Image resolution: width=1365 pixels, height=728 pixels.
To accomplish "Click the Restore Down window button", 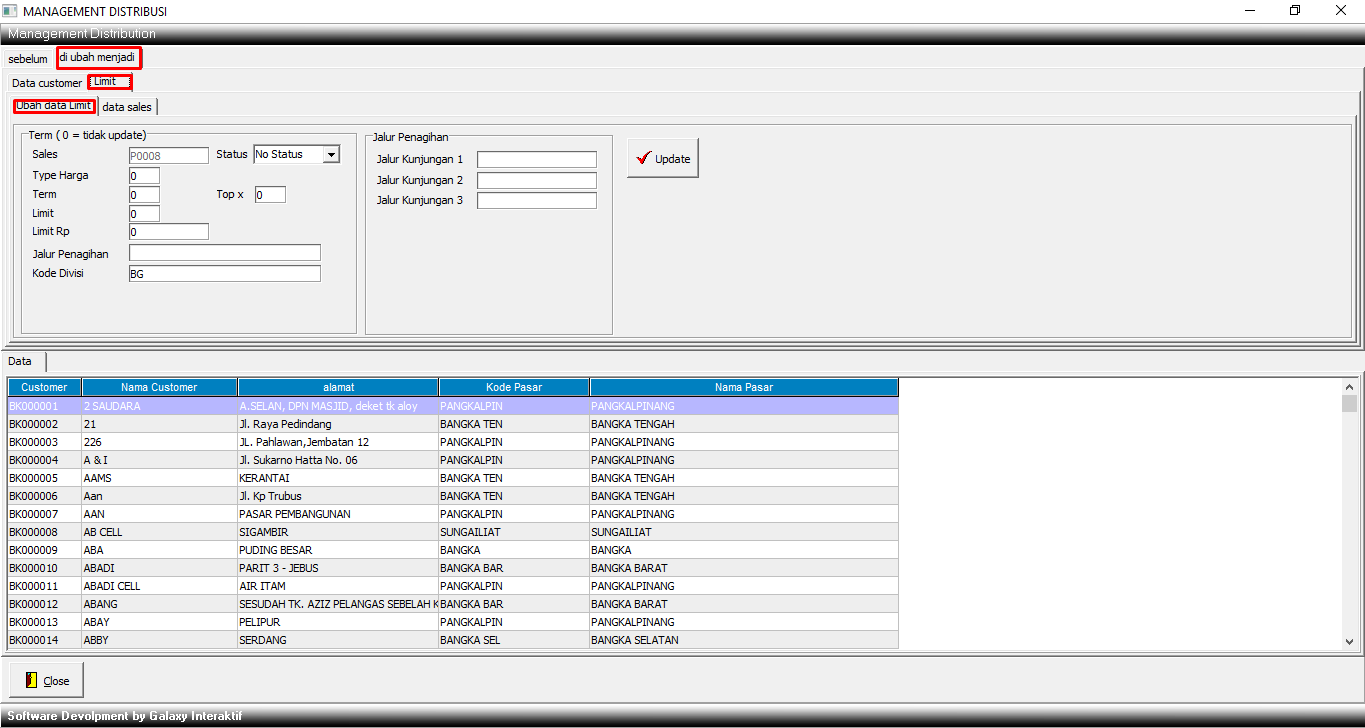I will [1295, 11].
